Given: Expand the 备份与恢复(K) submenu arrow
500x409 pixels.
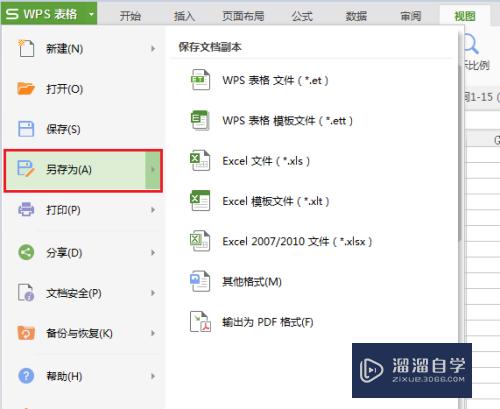Looking at the screenshot, I should [x=153, y=333].
